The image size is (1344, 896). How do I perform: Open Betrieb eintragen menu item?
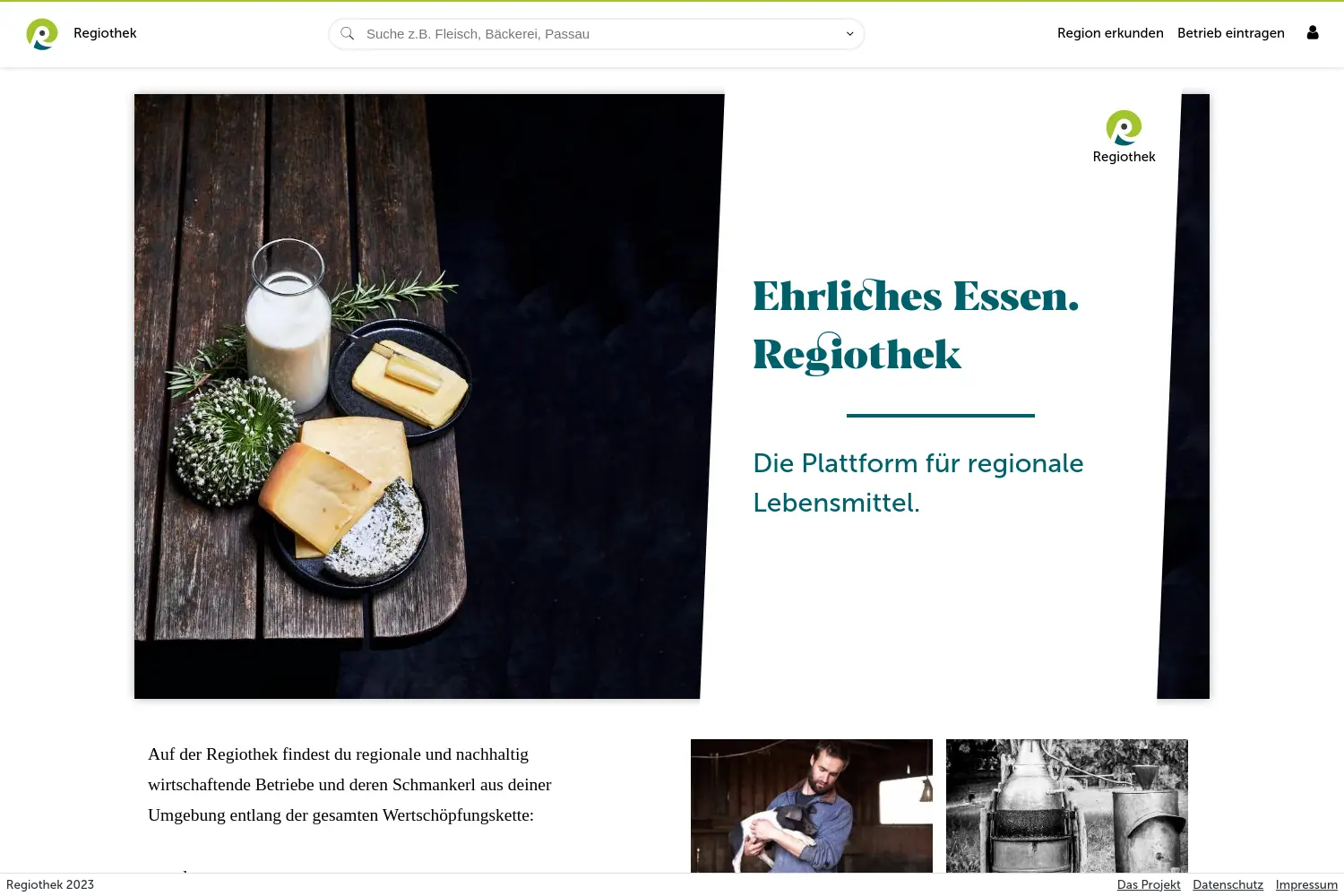1231,33
